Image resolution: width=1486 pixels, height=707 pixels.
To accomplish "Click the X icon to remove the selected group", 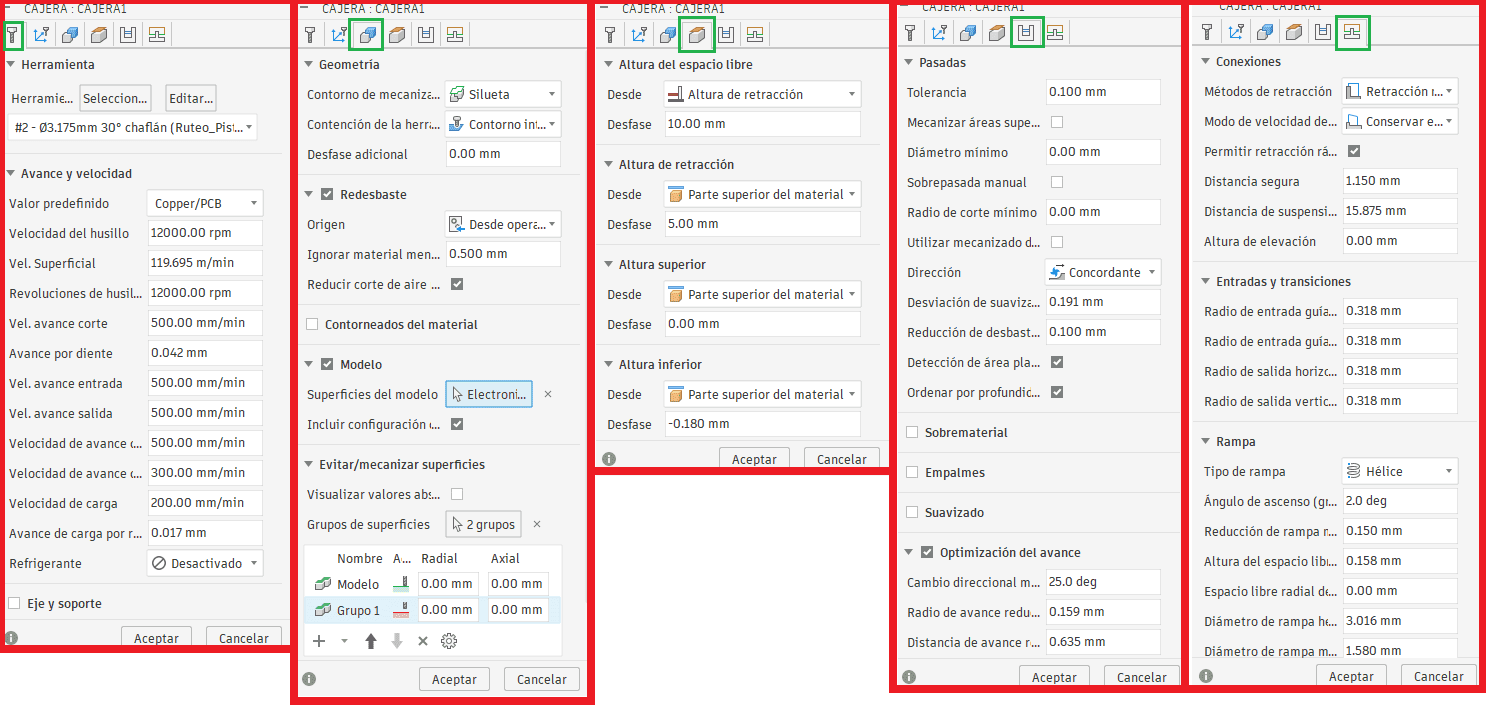I will point(421,640).
